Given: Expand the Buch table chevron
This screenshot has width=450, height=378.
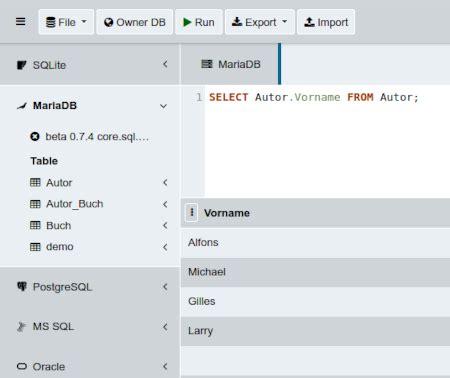Looking at the screenshot, I should coord(165,225).
